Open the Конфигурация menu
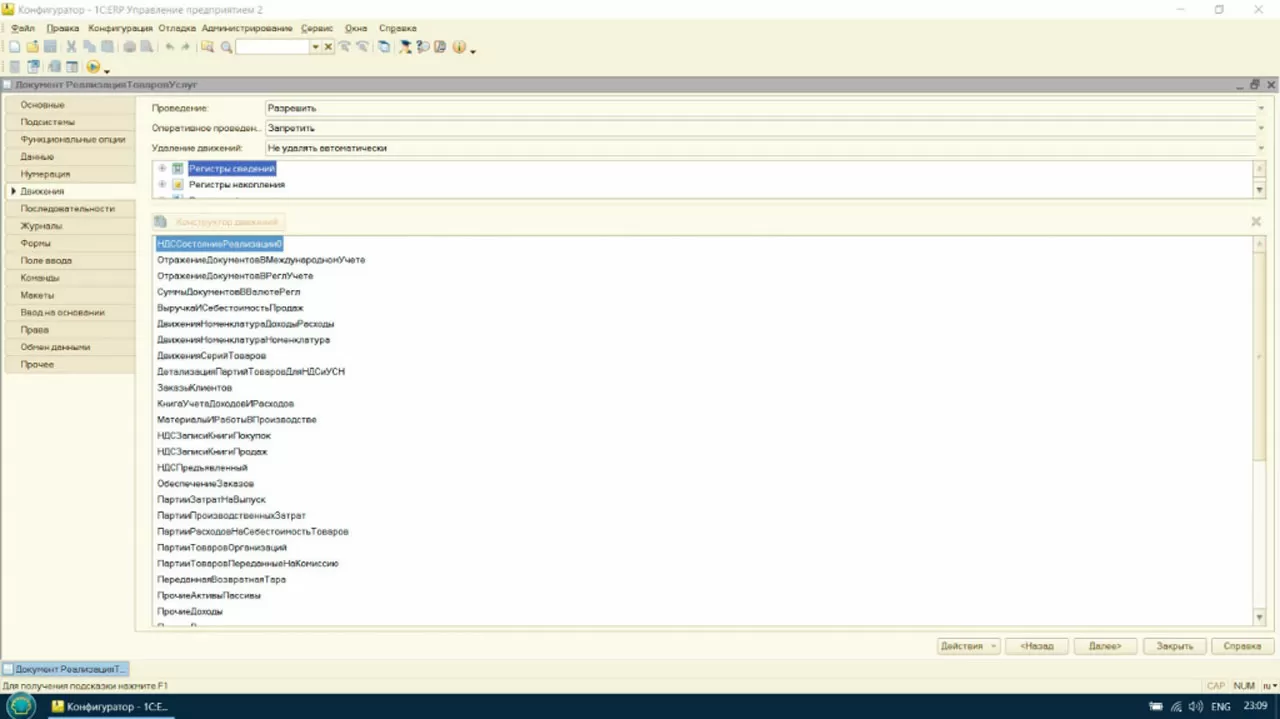1280x719 pixels. (x=120, y=28)
